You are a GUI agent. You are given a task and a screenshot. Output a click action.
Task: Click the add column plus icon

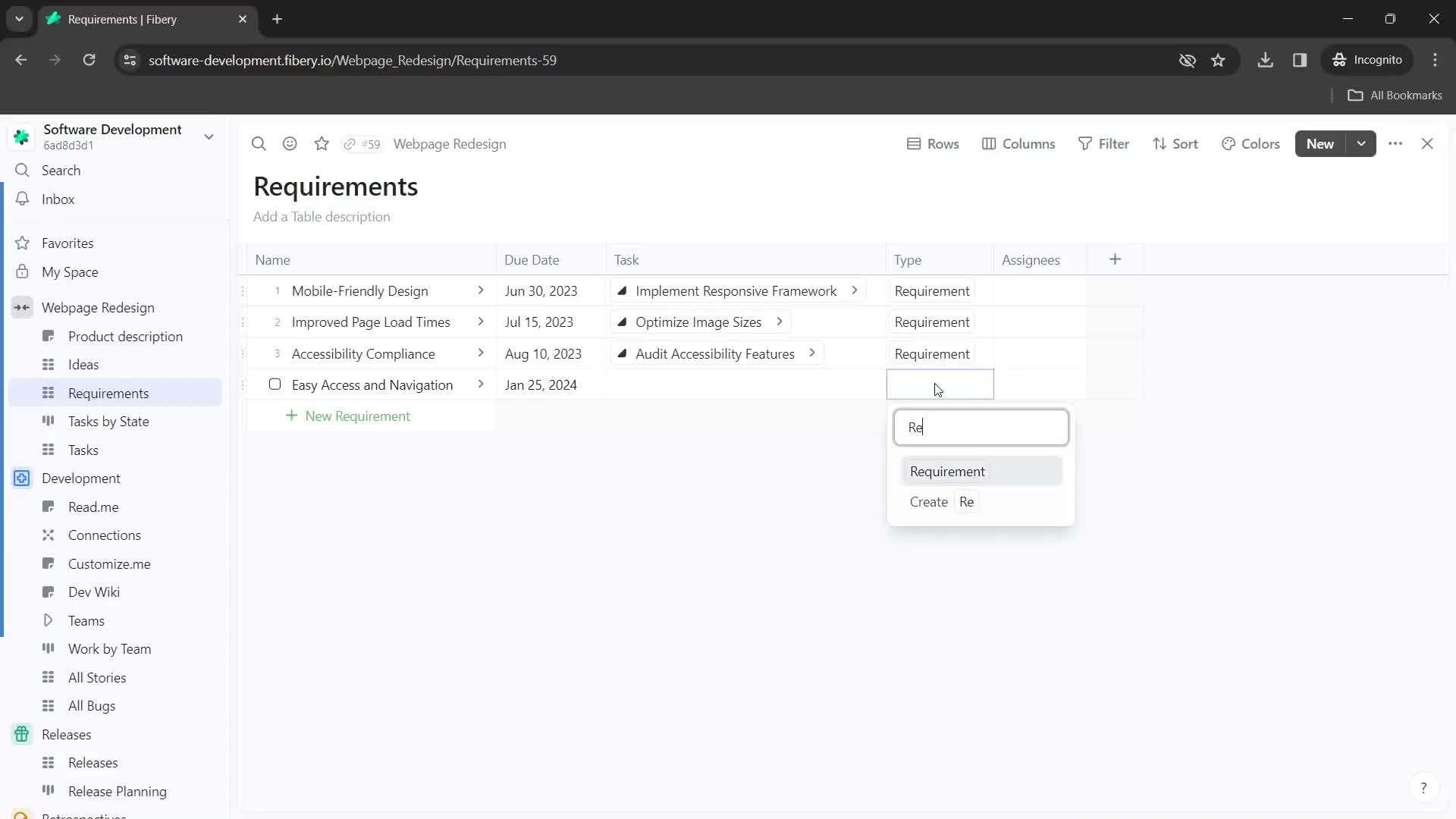[x=1115, y=259]
